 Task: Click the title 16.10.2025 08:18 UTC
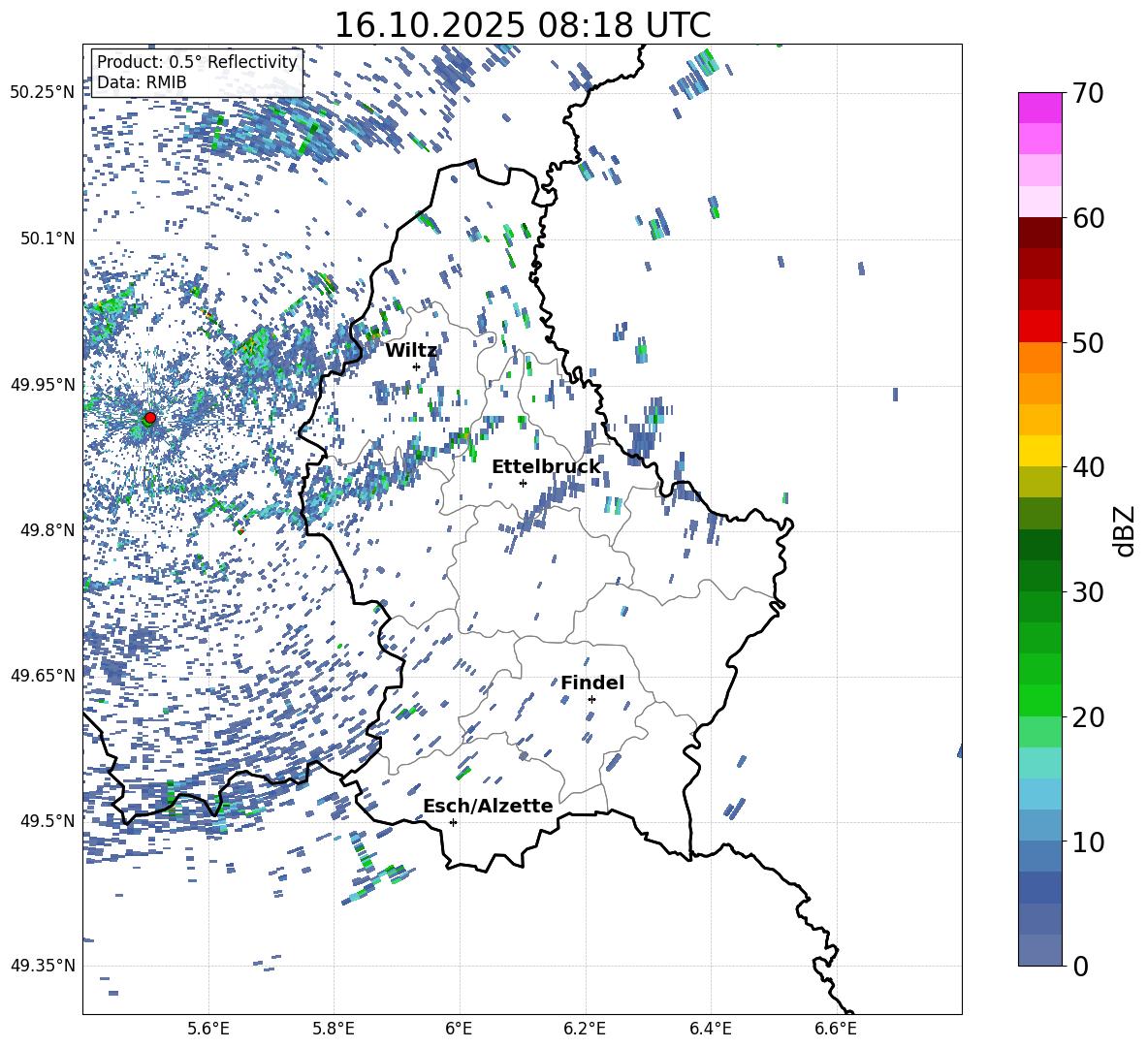(523, 25)
